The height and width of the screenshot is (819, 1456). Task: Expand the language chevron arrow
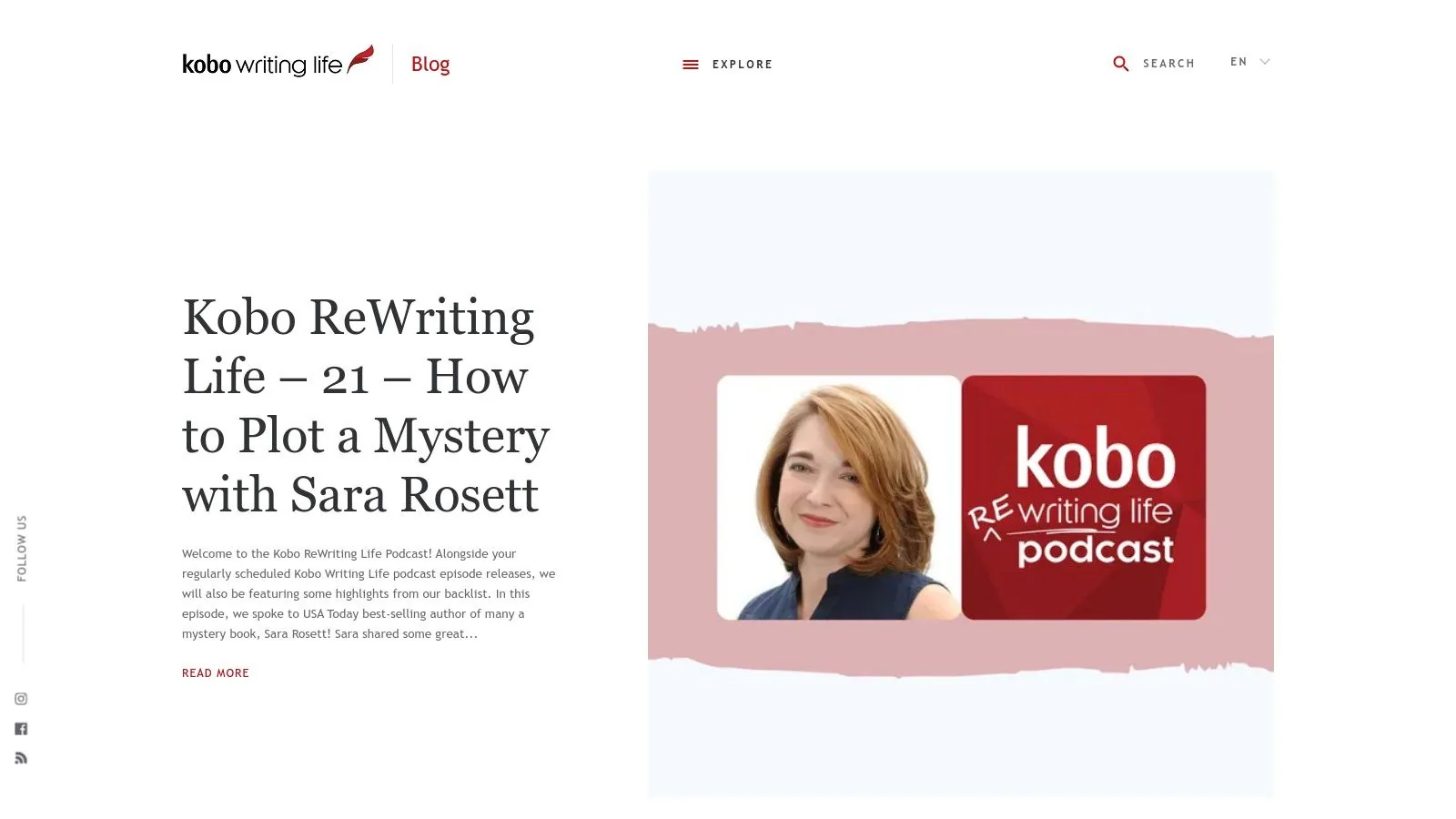coord(1265,62)
